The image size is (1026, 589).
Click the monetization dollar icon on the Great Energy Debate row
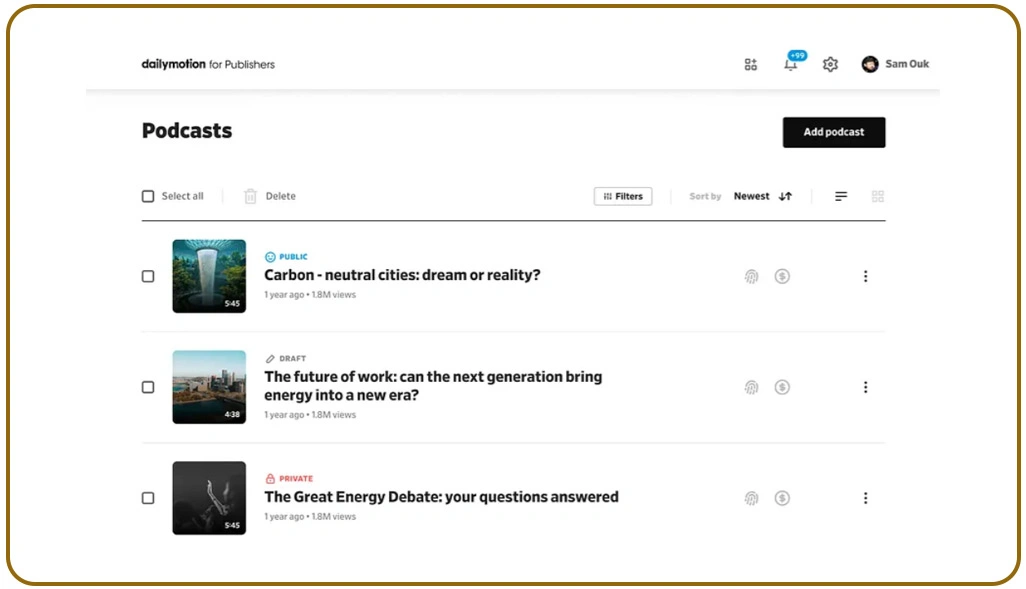coord(782,497)
